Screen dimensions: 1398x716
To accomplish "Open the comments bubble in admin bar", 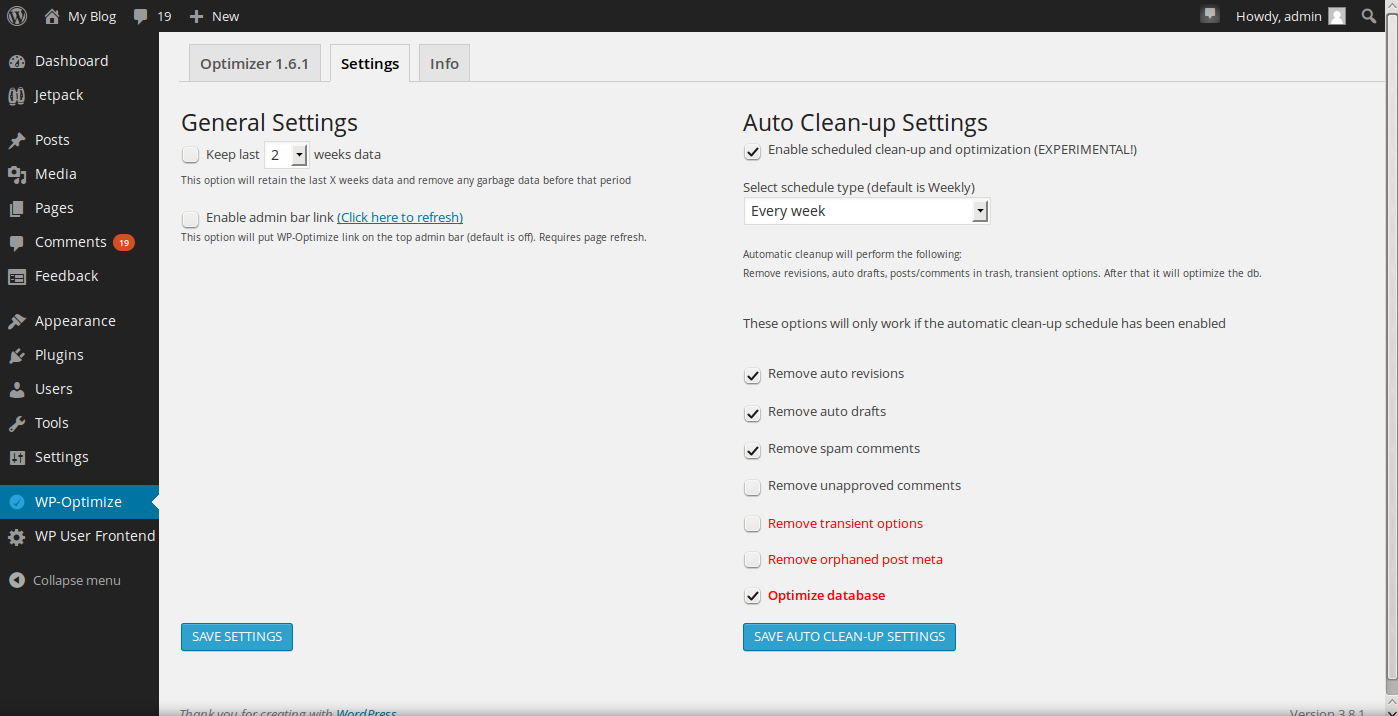I will pyautogui.click(x=142, y=16).
